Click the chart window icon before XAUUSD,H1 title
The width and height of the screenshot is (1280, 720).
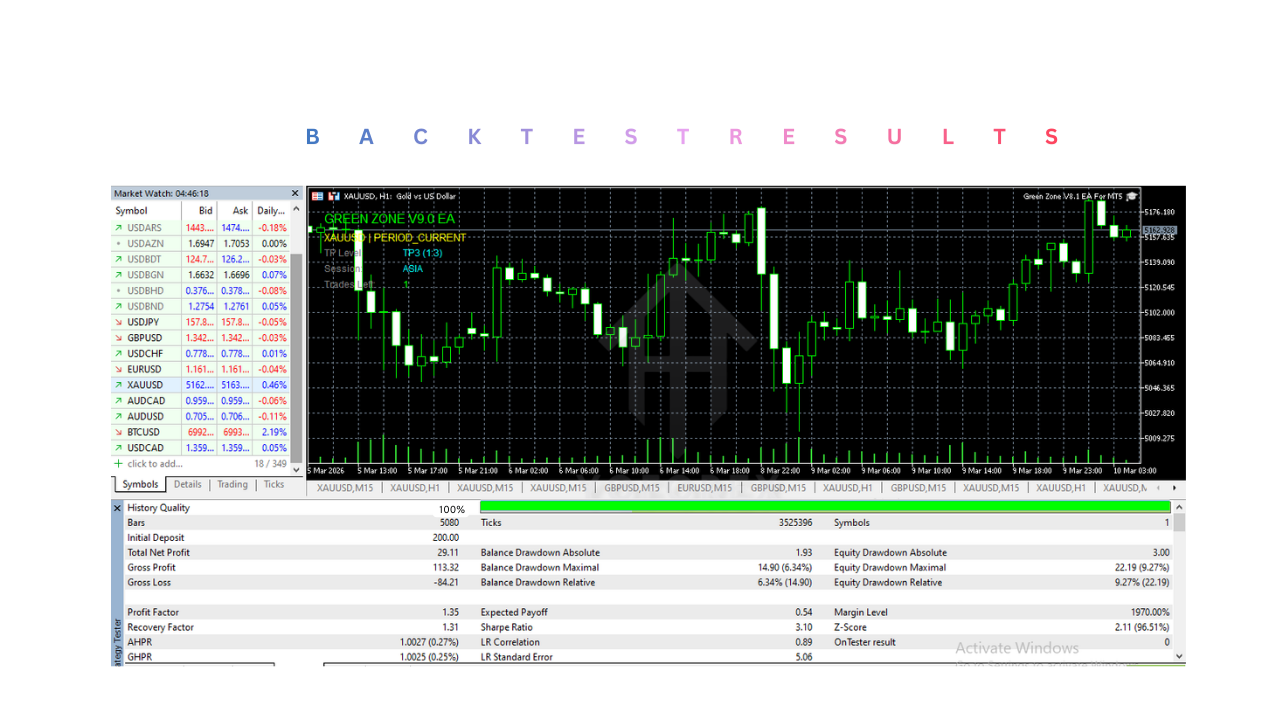tap(318, 196)
